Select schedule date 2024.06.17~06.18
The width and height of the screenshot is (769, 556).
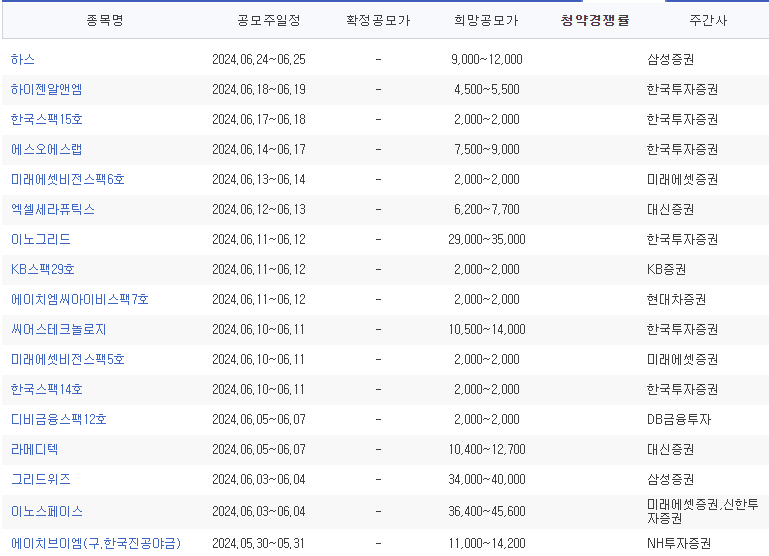(x=259, y=119)
